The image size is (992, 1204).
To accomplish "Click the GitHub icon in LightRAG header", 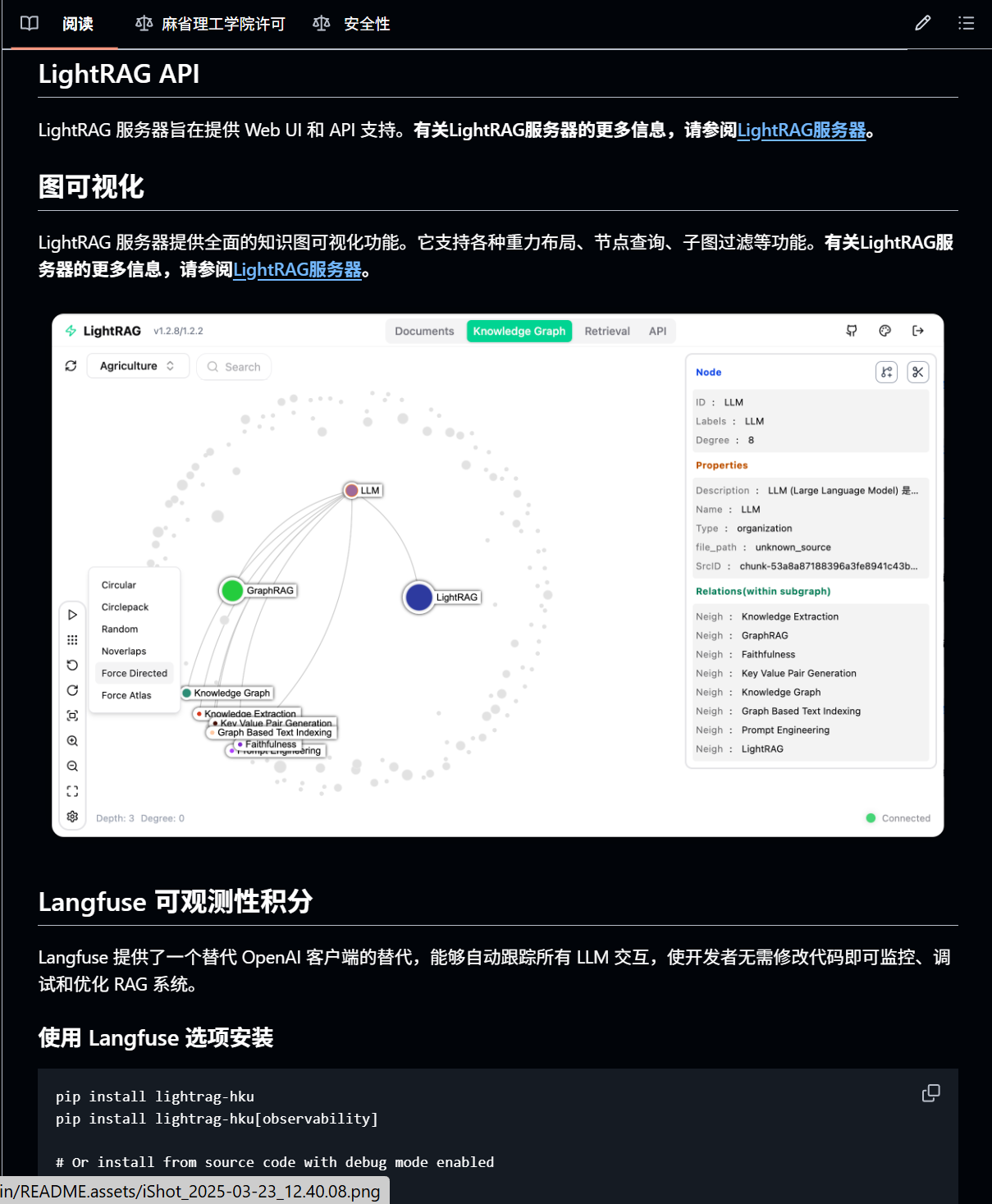I will tap(852, 331).
